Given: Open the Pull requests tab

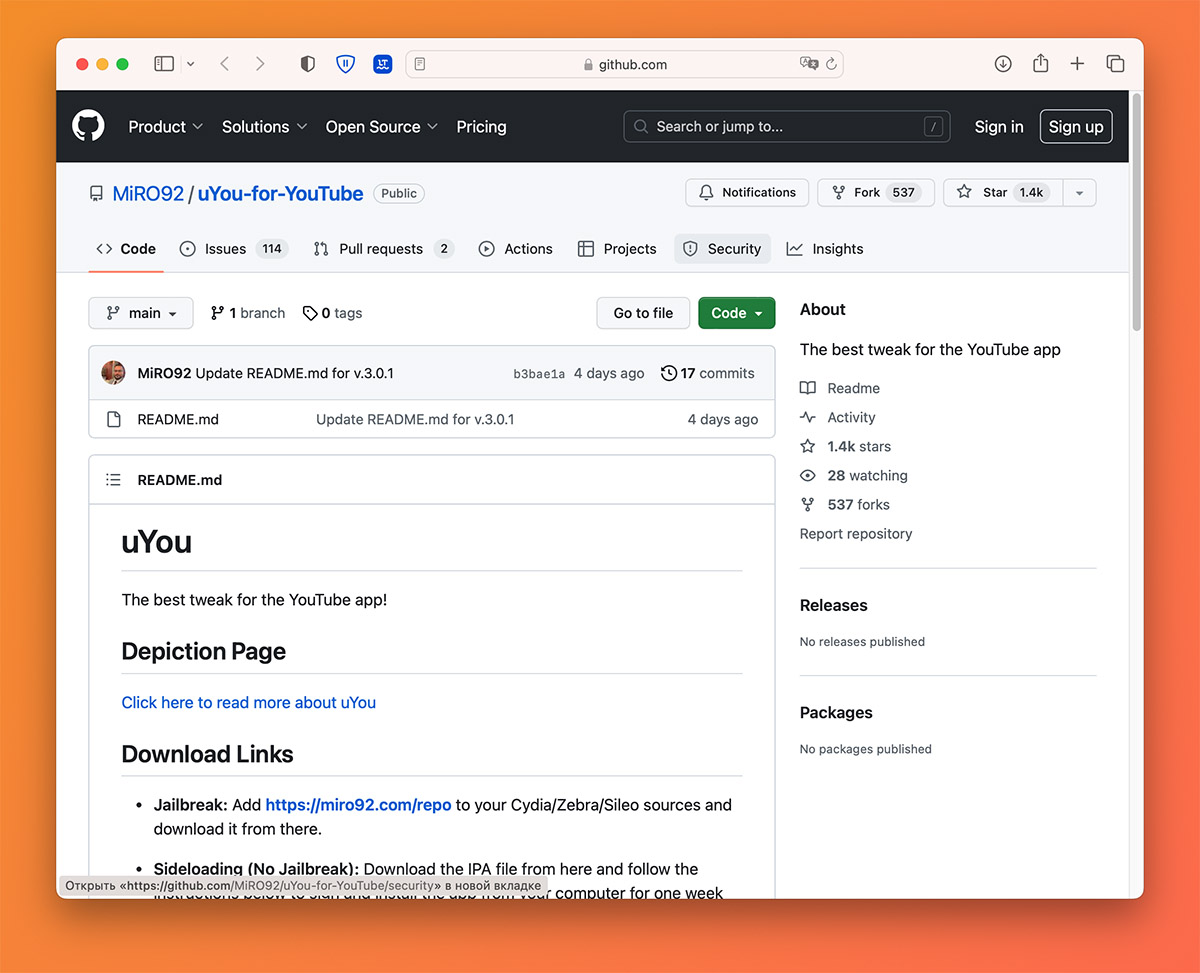Looking at the screenshot, I should pyautogui.click(x=380, y=249).
